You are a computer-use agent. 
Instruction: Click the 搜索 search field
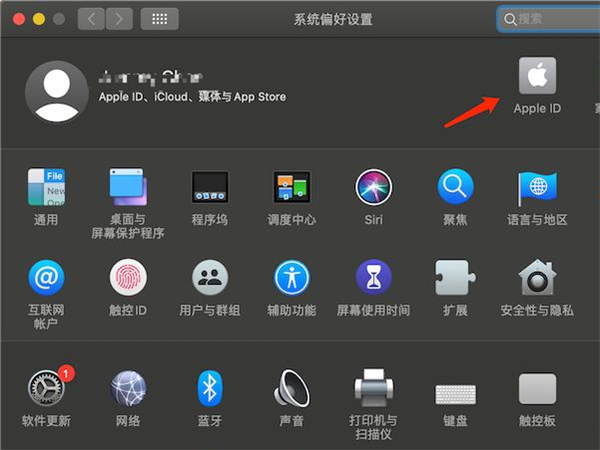[x=552, y=18]
